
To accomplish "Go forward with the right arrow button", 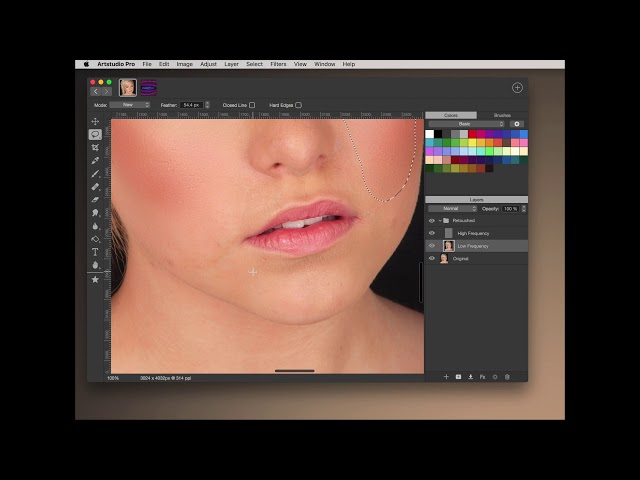I will pyautogui.click(x=107, y=91).
